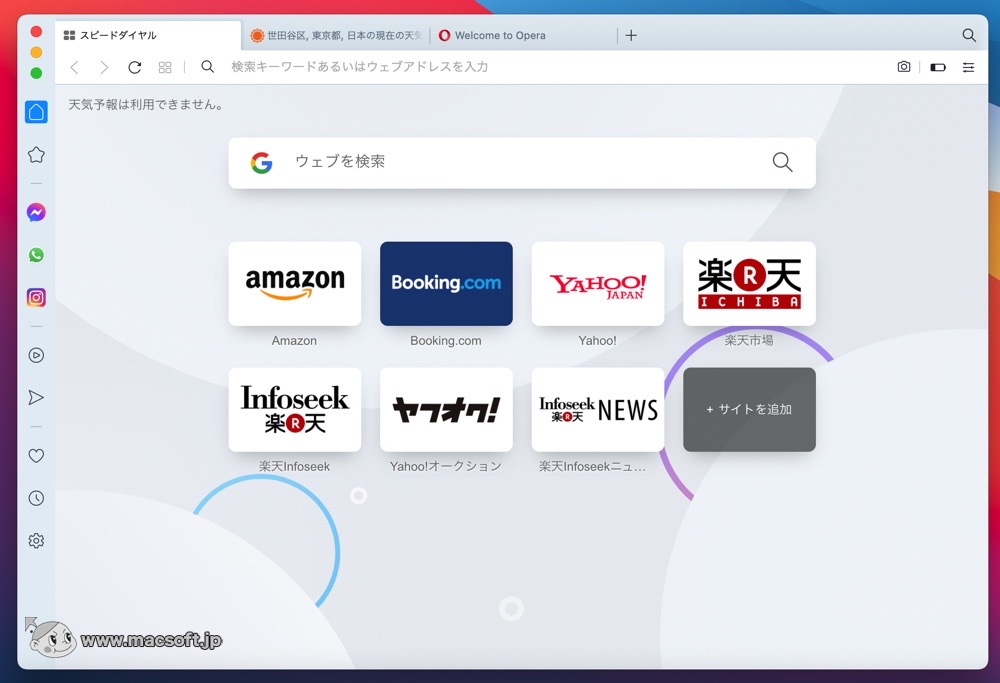Screen dimensions: 1000x683
Task: Open WhatsApp in the sidebar
Action: pos(36,255)
